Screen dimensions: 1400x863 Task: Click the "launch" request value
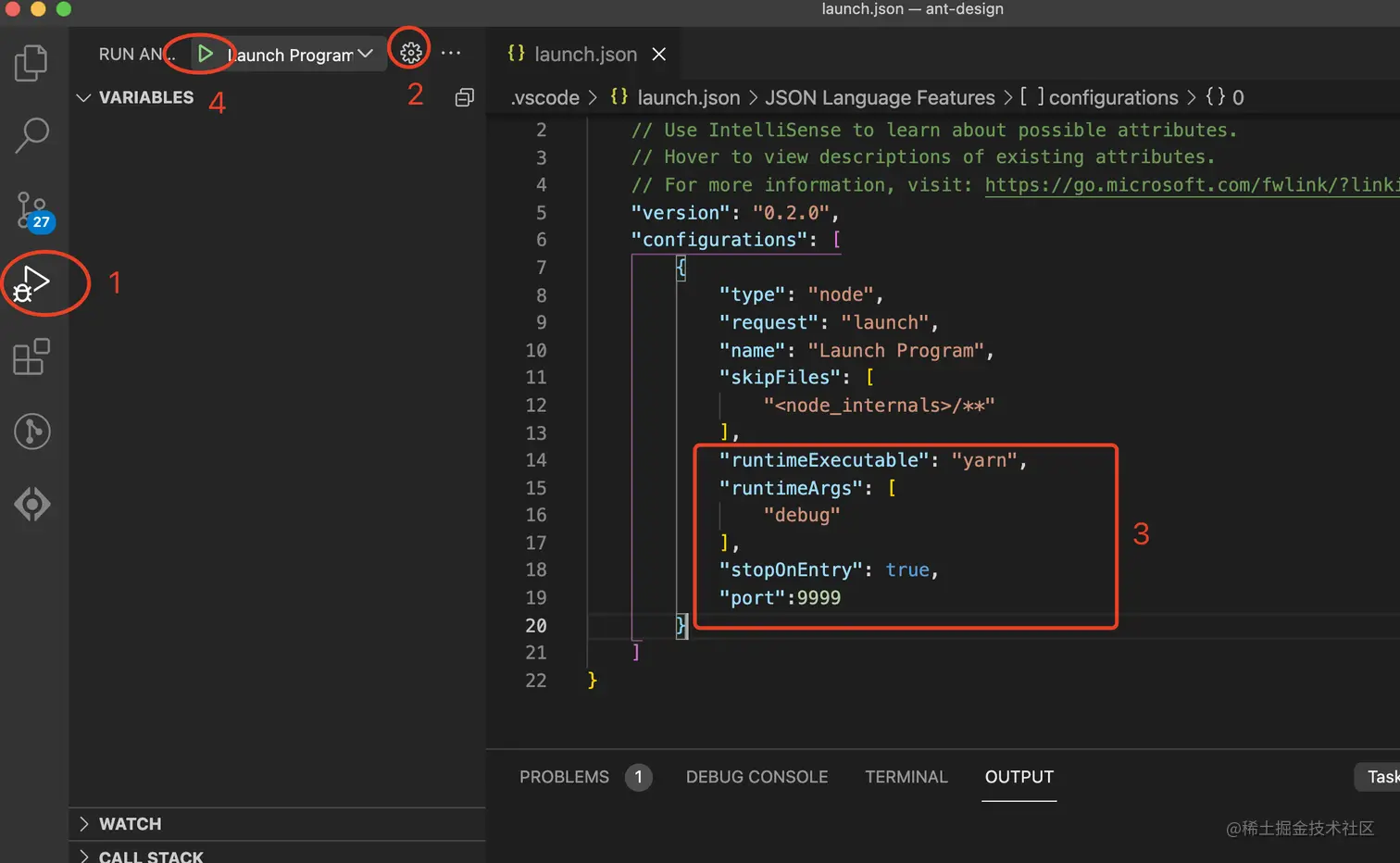tap(885, 322)
